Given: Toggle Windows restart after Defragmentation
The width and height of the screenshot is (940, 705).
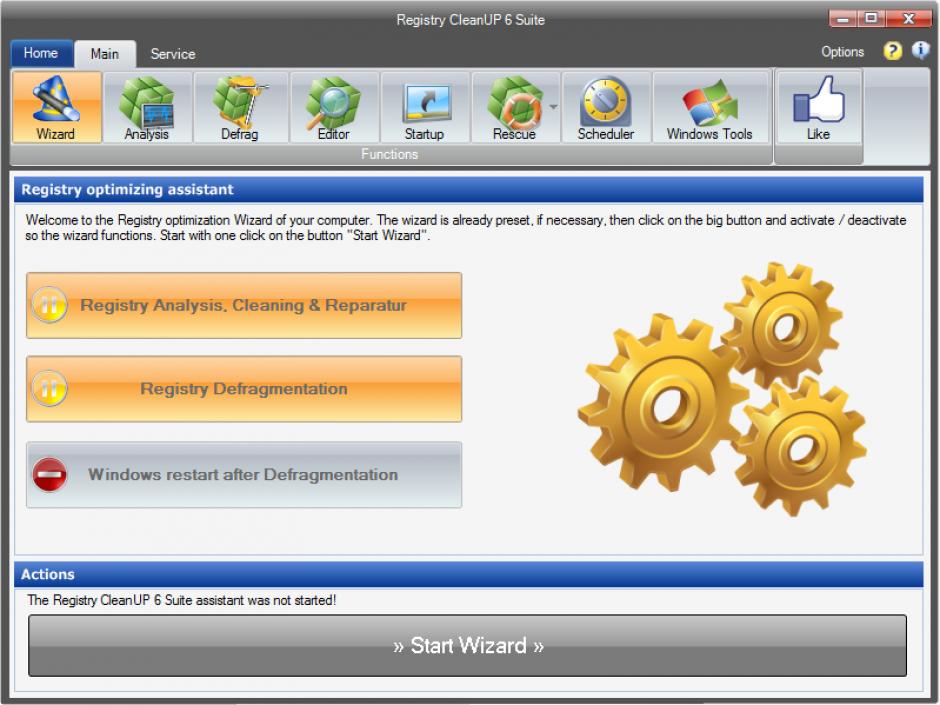Looking at the screenshot, I should tap(244, 474).
